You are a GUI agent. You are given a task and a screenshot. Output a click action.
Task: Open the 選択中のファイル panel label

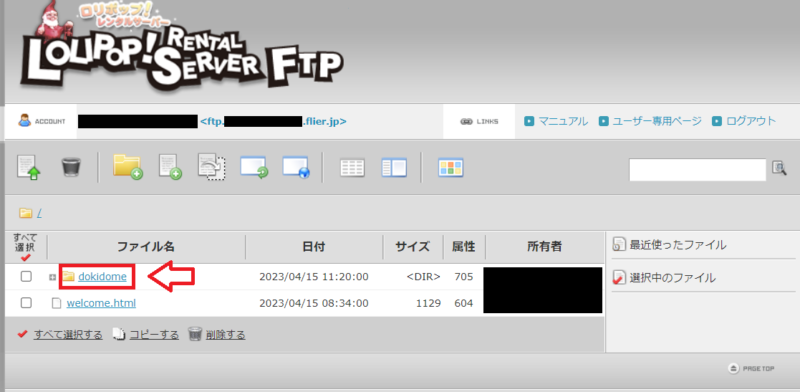(672, 278)
